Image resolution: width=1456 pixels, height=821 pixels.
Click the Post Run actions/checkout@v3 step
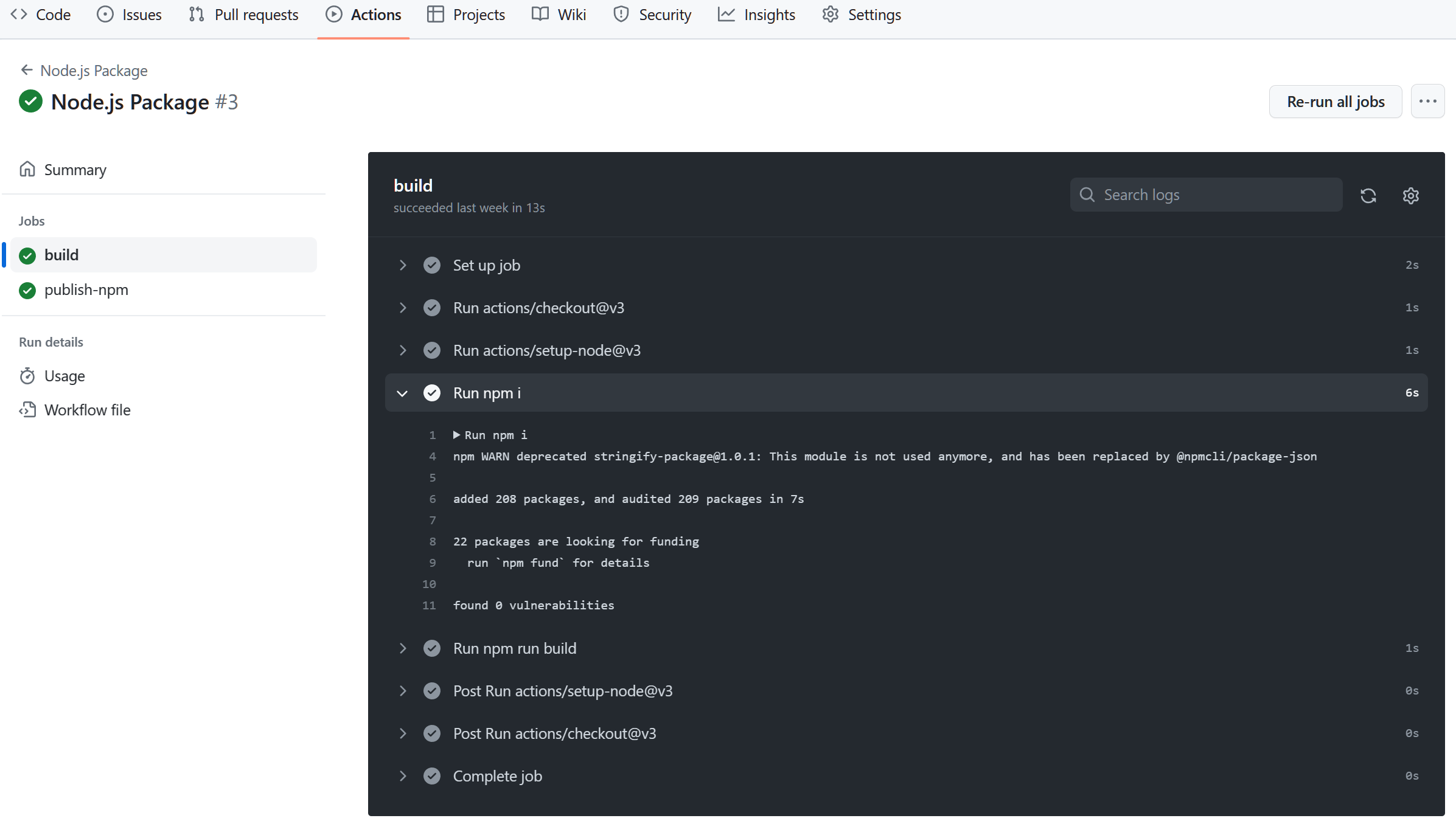click(x=554, y=733)
